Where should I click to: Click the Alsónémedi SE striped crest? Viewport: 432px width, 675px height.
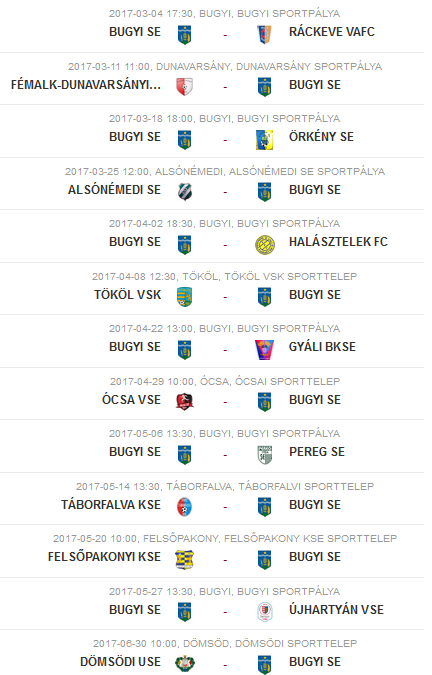(x=185, y=192)
